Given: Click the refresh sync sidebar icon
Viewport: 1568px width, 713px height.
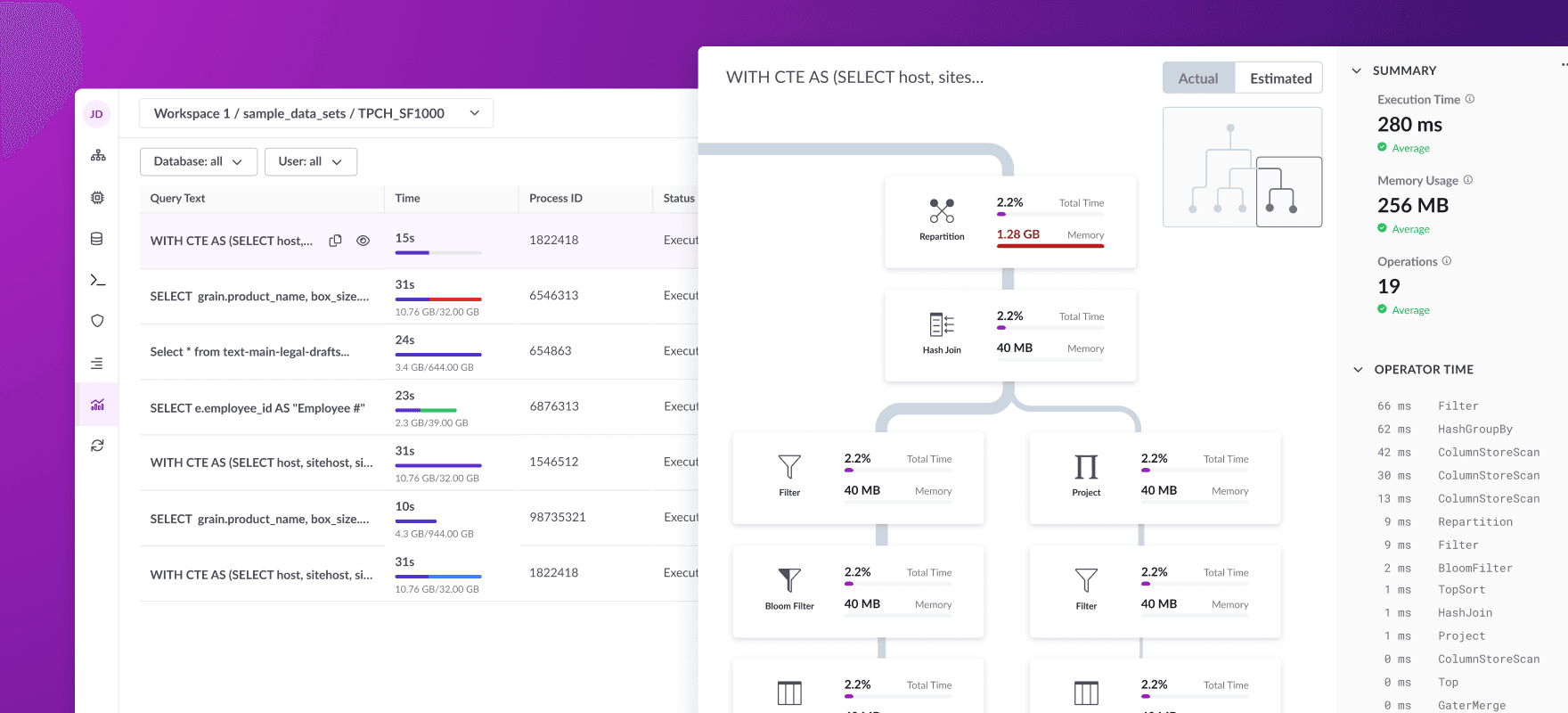Looking at the screenshot, I should tap(97, 446).
